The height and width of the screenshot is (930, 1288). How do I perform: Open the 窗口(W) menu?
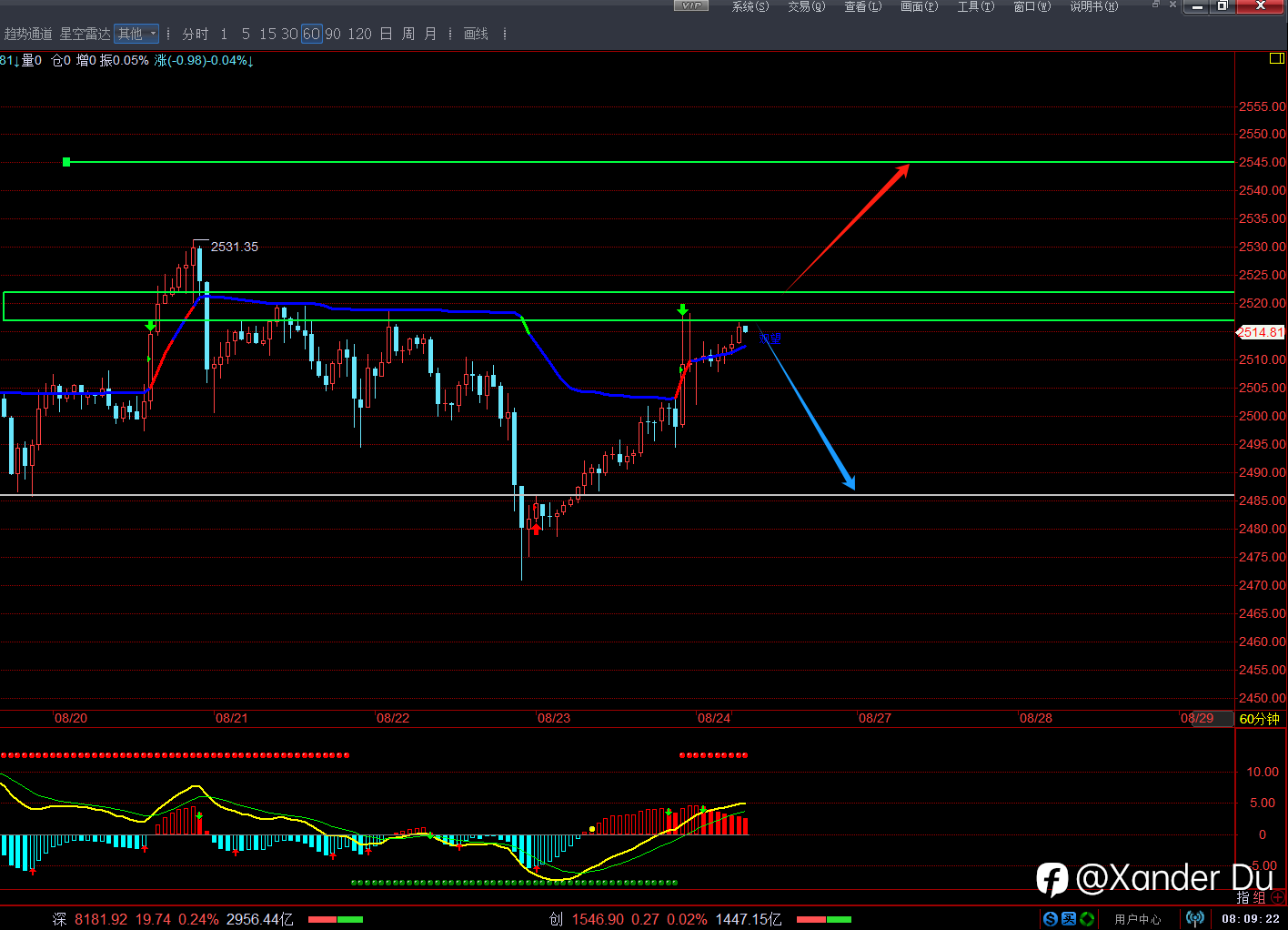coord(1031,6)
